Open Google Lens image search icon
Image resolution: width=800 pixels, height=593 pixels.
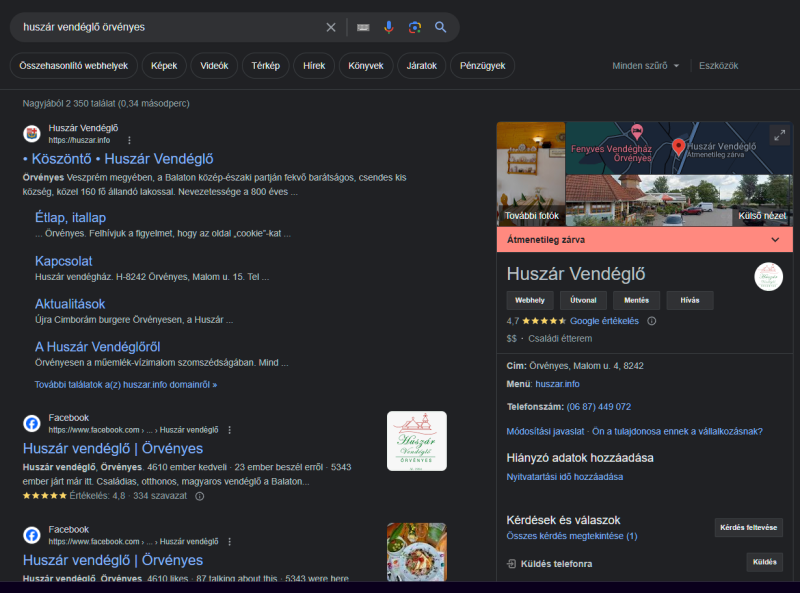(415, 27)
